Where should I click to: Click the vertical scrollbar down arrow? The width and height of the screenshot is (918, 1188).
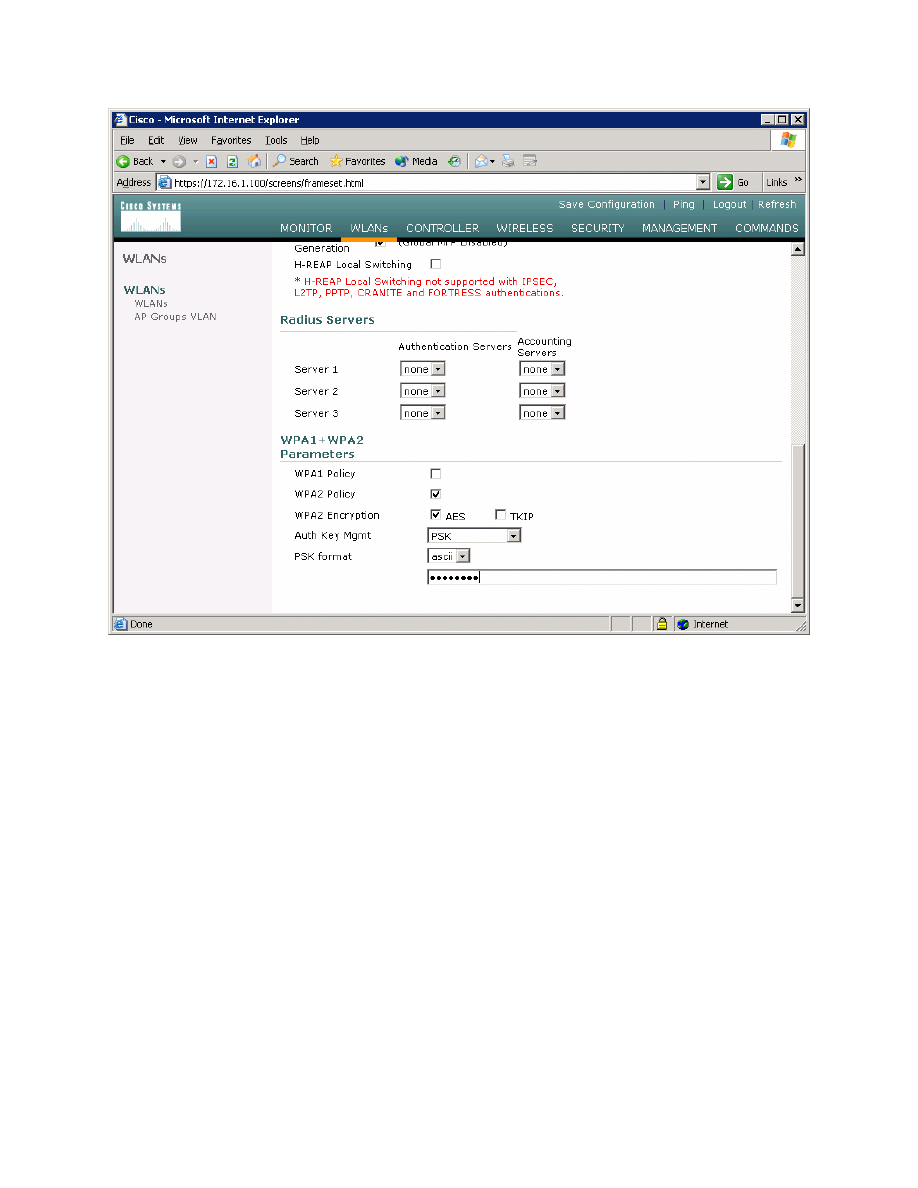(797, 605)
